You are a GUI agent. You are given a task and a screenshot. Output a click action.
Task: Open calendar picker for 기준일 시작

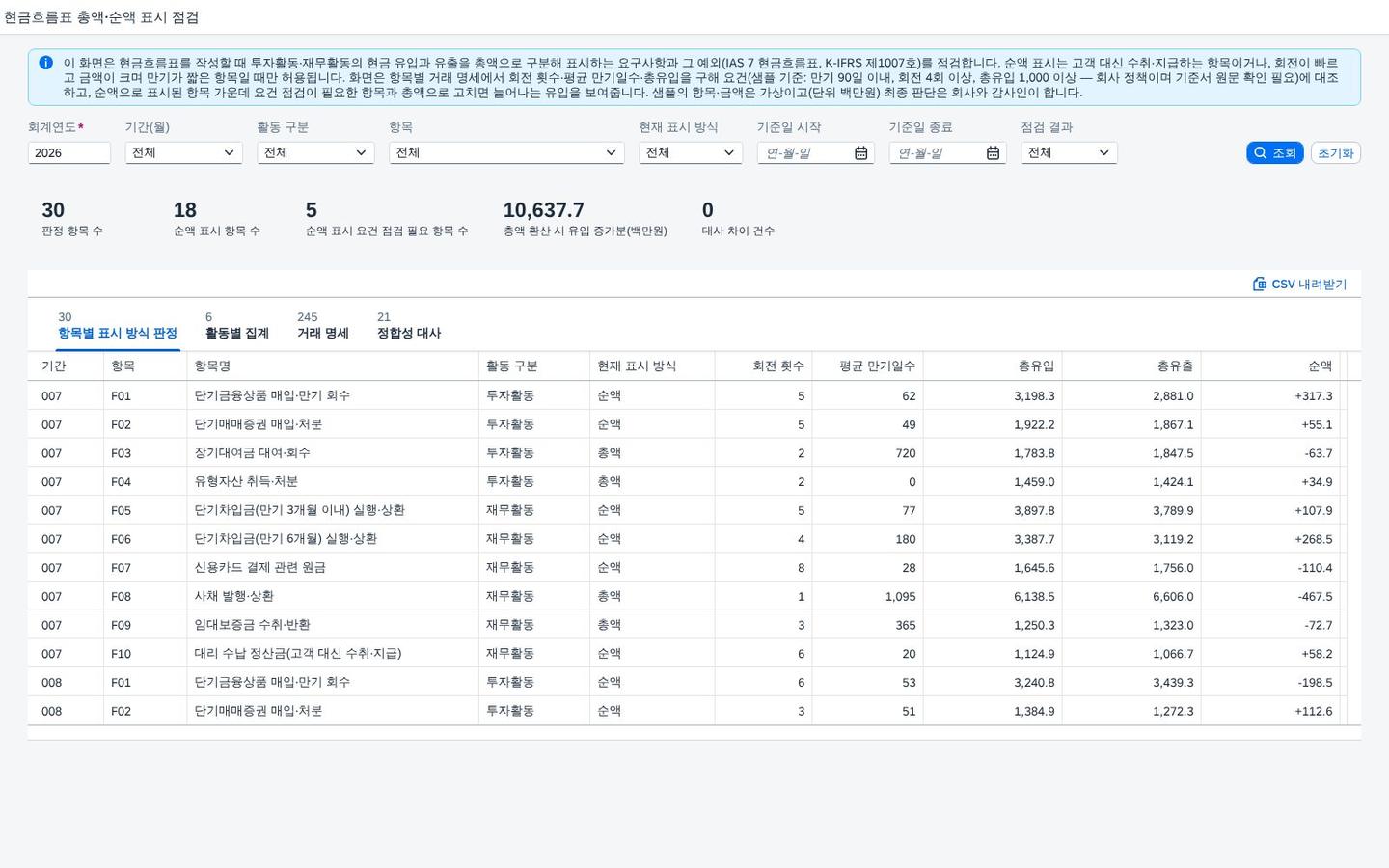(x=860, y=153)
